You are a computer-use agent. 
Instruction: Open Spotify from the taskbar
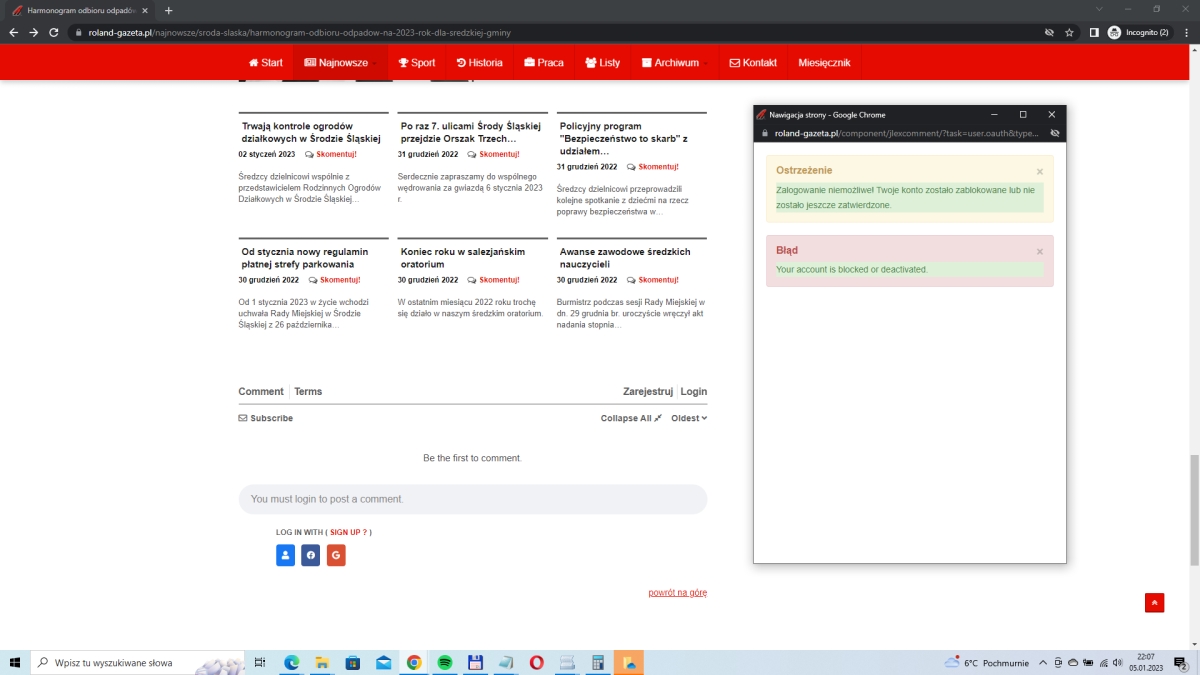coord(445,662)
